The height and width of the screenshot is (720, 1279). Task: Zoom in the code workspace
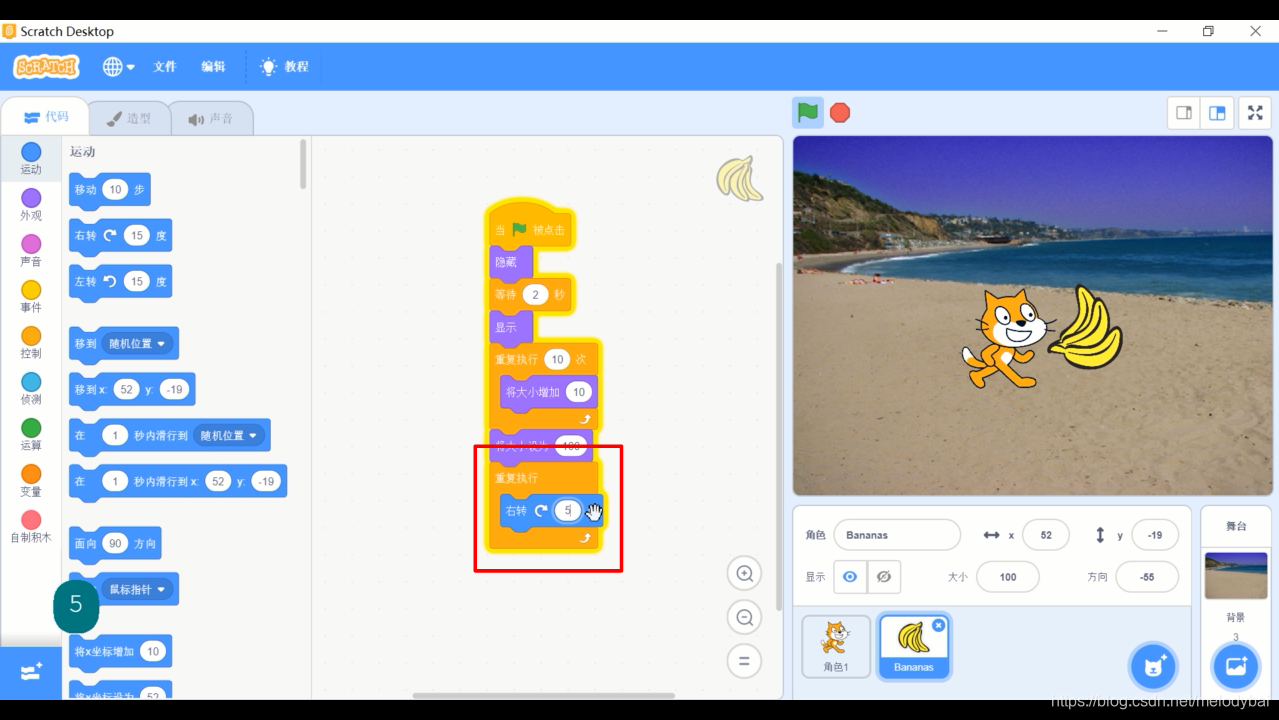pyautogui.click(x=744, y=573)
